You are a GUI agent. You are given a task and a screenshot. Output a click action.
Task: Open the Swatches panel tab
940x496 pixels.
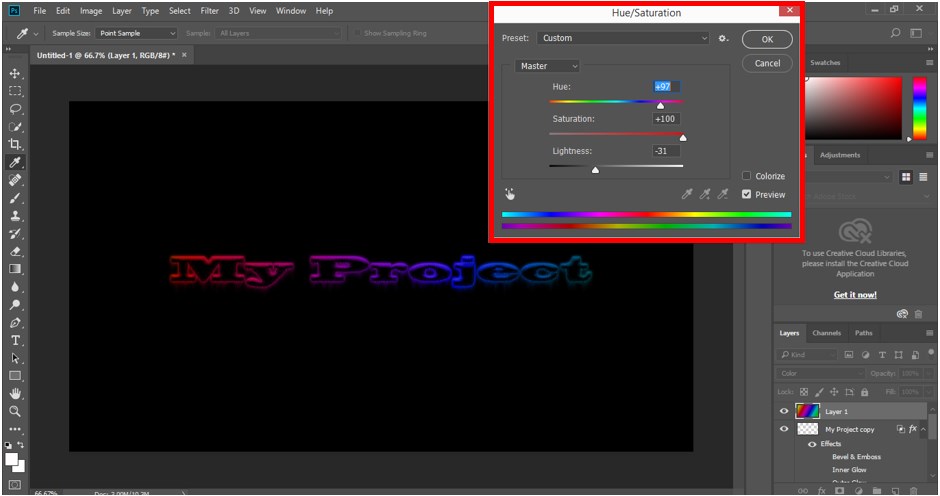(825, 62)
